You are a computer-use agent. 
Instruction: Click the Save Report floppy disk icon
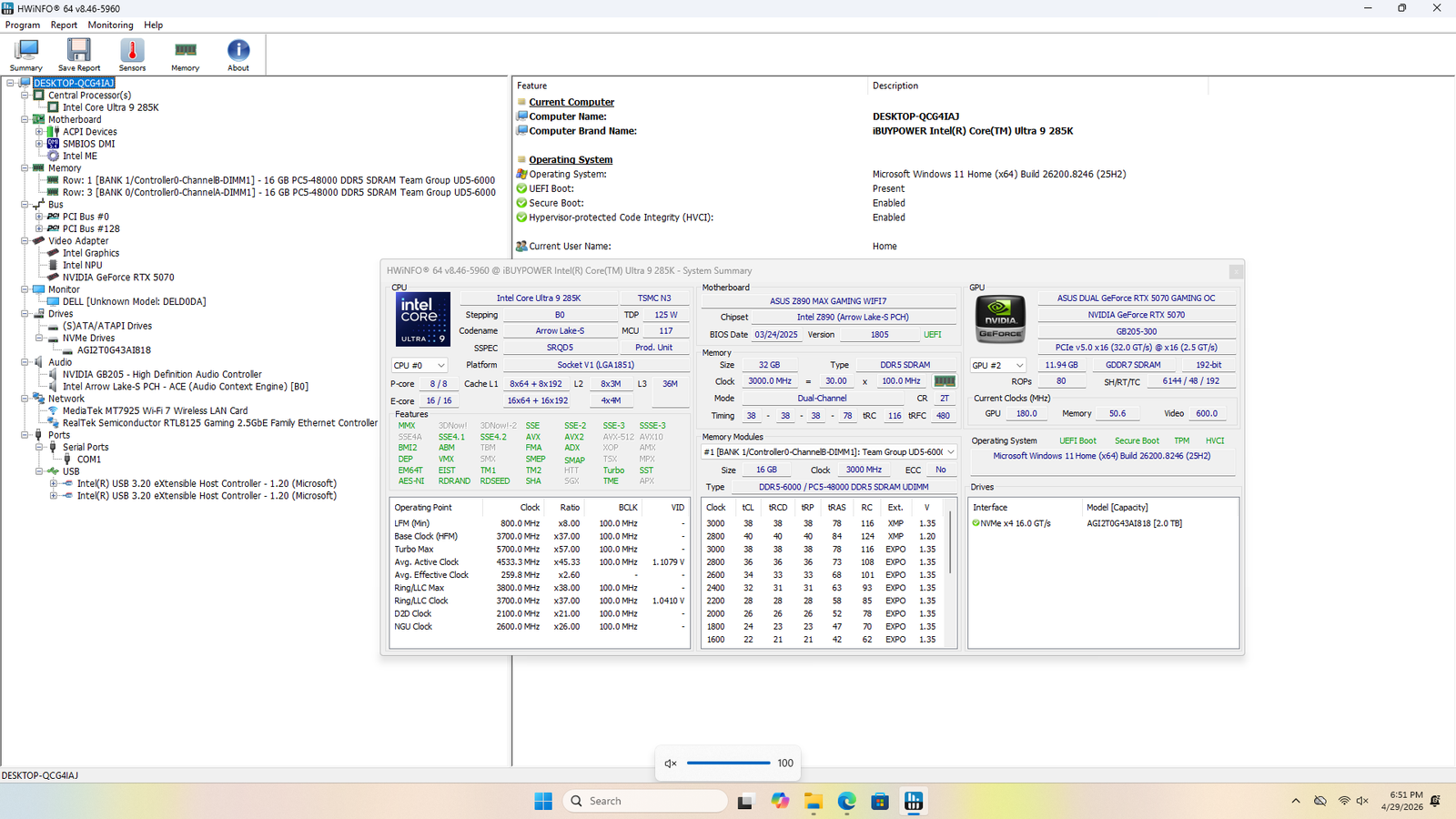pos(79,49)
